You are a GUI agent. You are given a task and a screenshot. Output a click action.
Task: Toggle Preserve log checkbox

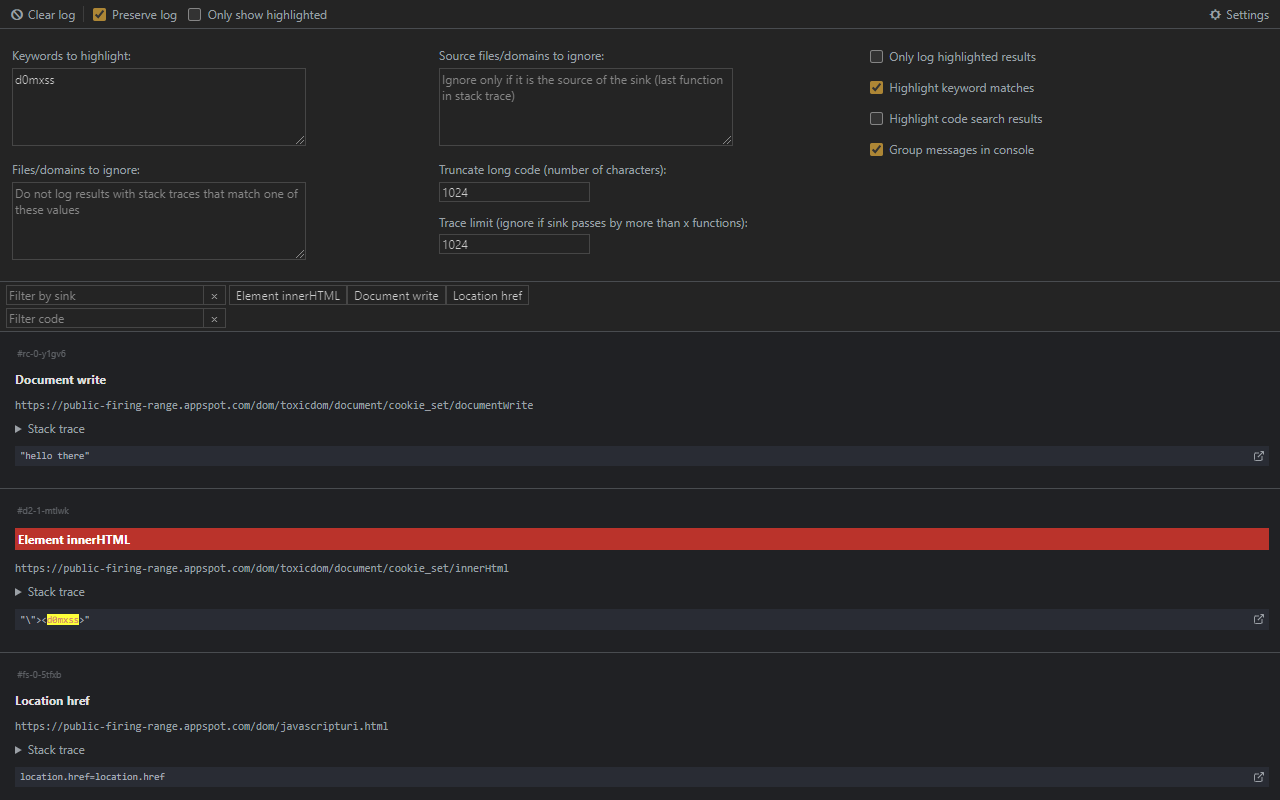coord(99,15)
